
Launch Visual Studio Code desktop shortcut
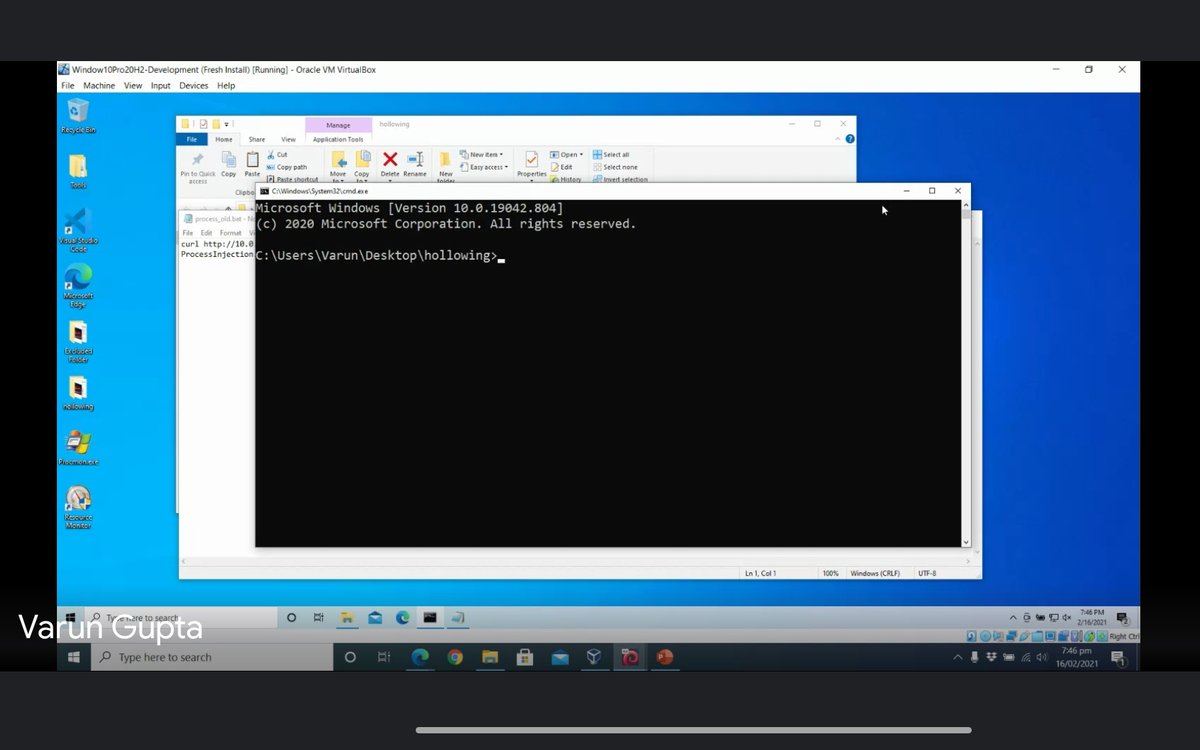tap(78, 229)
